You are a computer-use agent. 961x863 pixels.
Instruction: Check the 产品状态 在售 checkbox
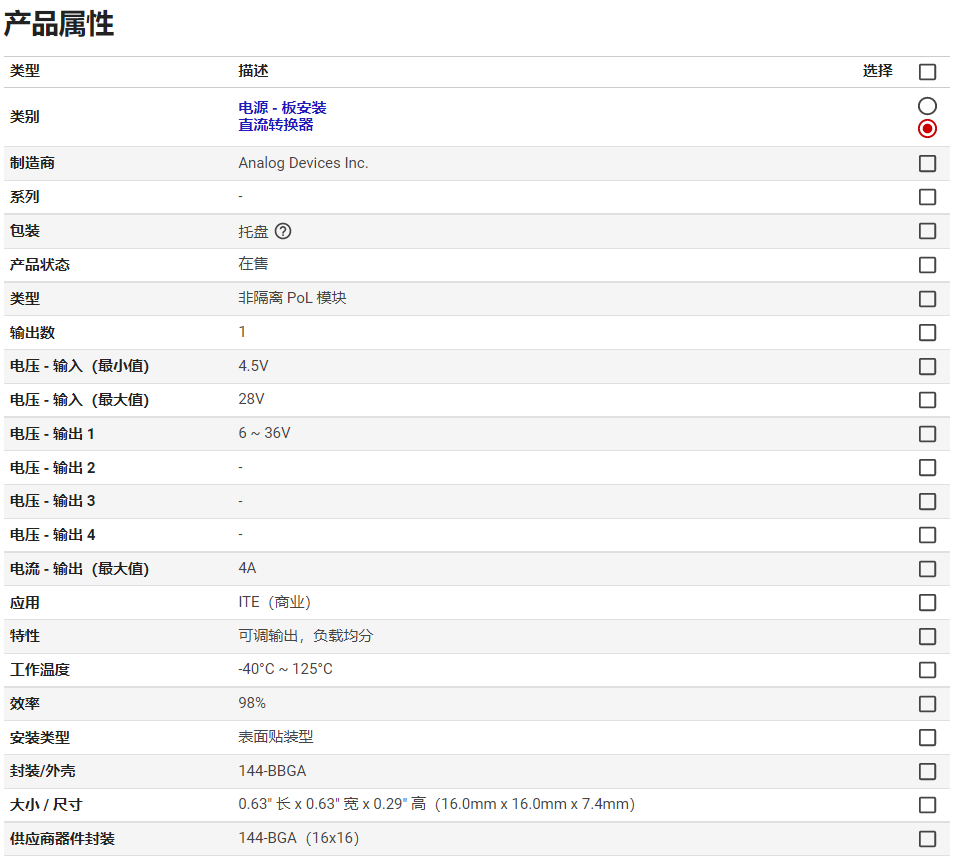tap(927, 265)
